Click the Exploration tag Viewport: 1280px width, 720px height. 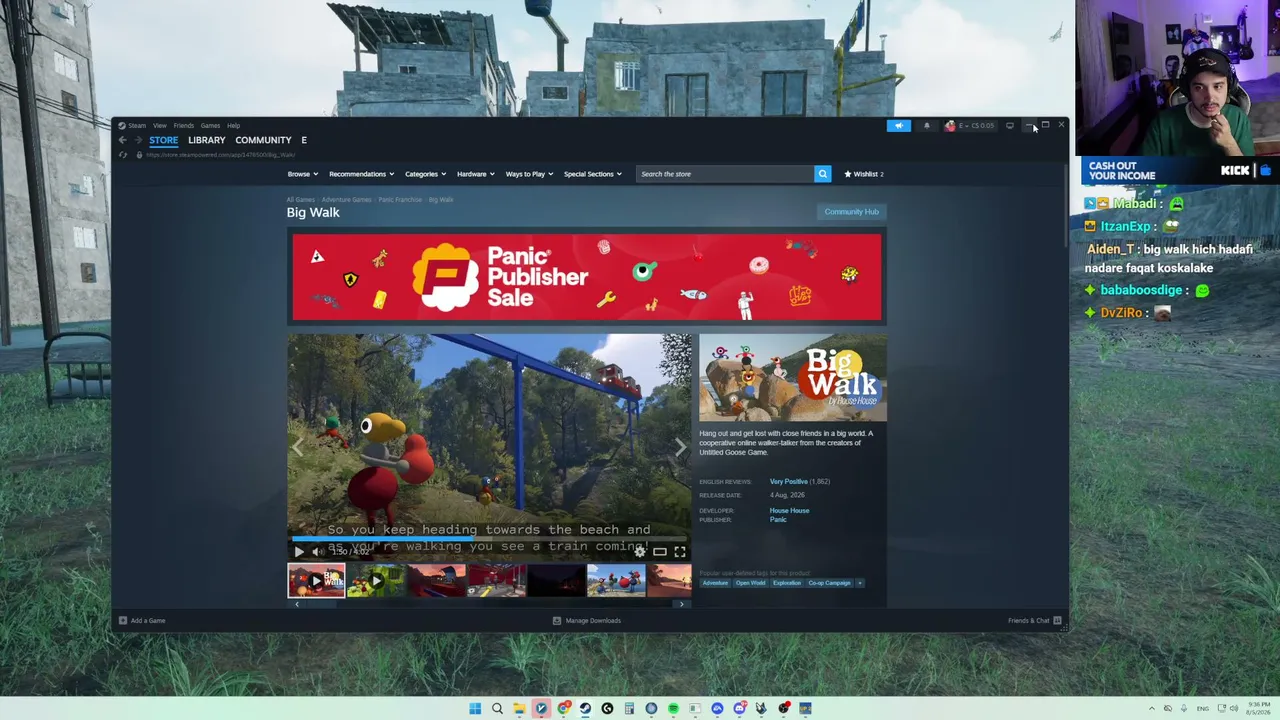click(x=786, y=583)
